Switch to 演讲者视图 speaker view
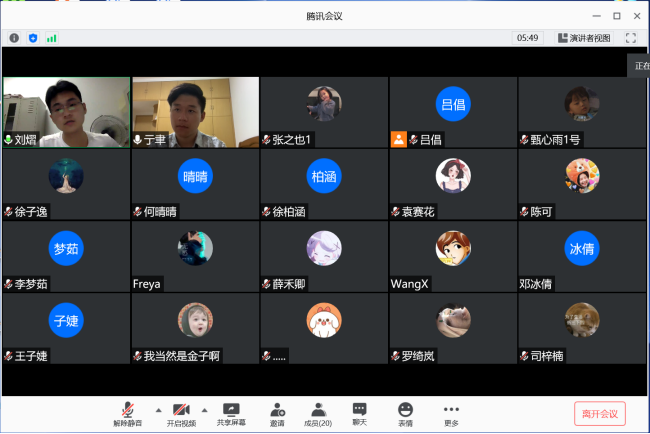The width and height of the screenshot is (650, 434). (x=583, y=38)
